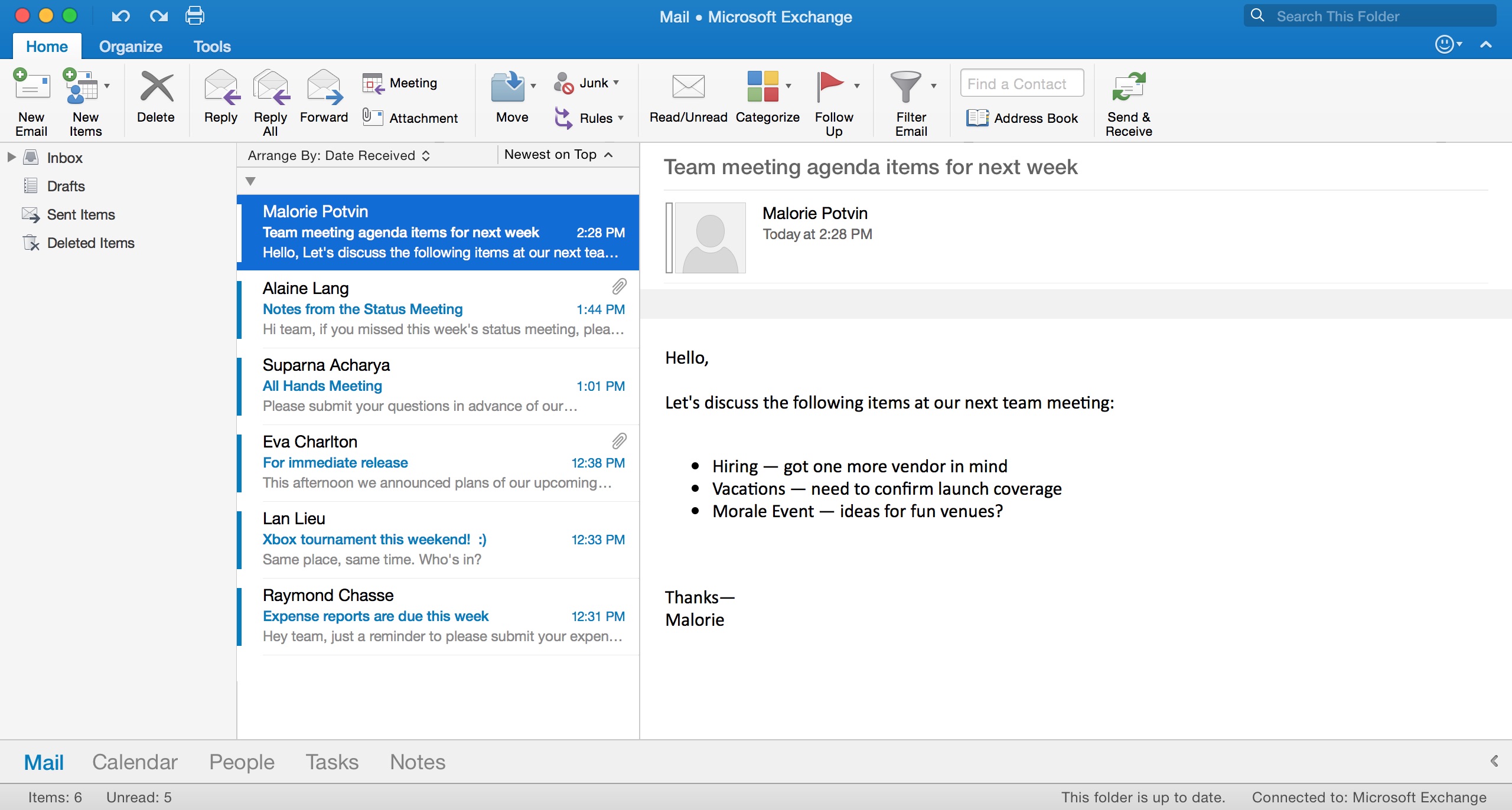
Task: Expand the Inbox folder tree
Action: click(x=10, y=156)
